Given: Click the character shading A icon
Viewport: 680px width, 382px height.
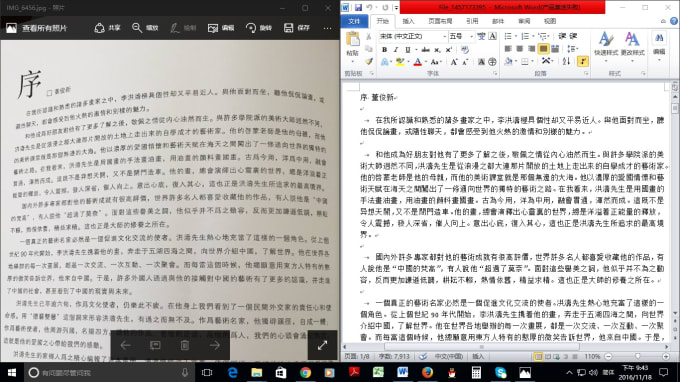Looking at the screenshot, I should coord(481,62).
